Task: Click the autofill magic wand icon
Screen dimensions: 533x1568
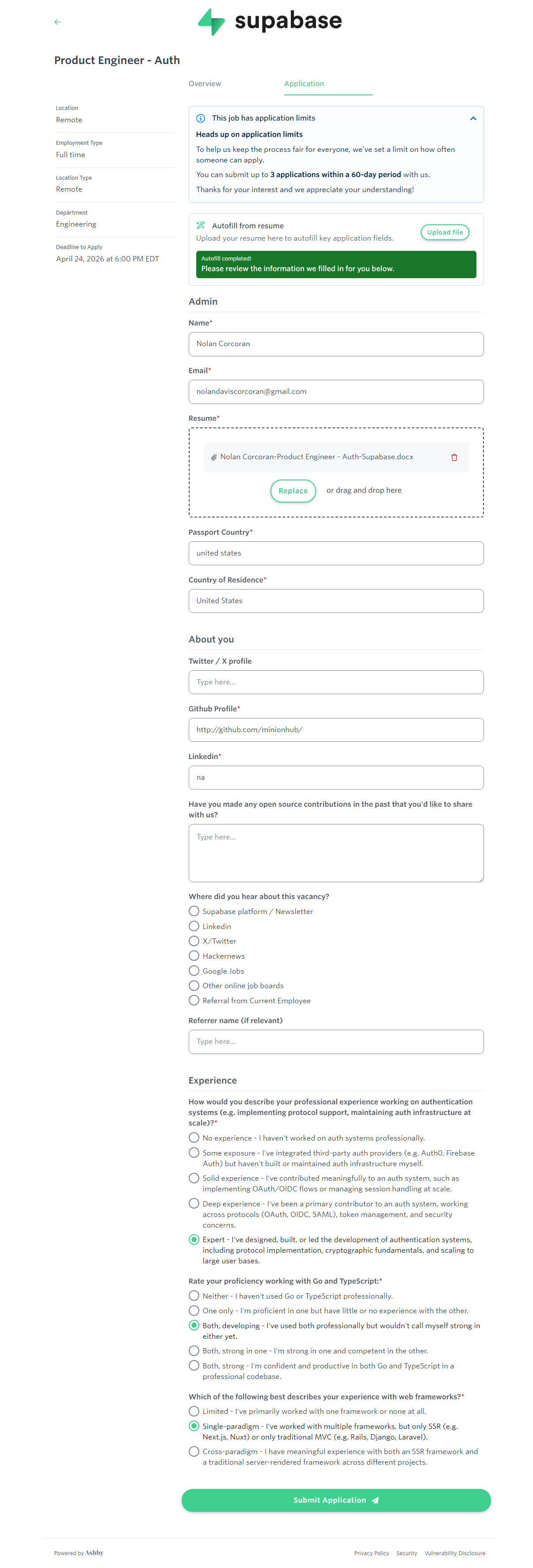Action: pos(200,225)
